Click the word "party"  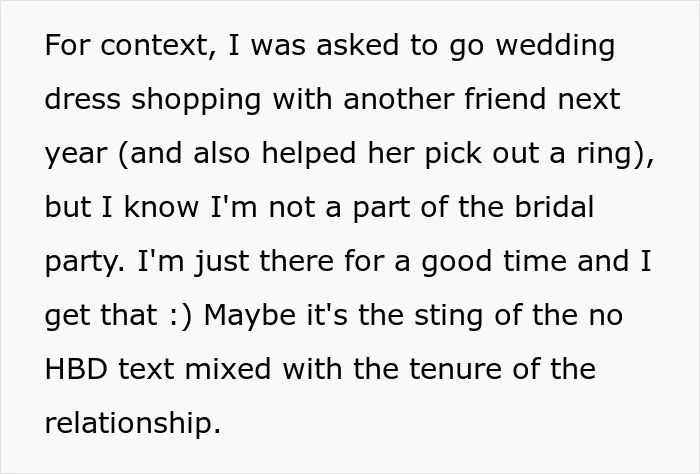coord(83,262)
